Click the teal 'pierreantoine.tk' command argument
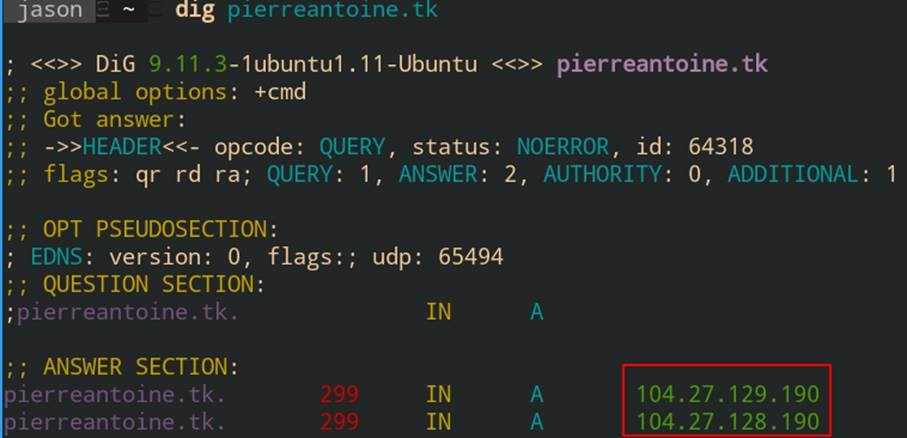Viewport: 907px width, 438px height. click(333, 11)
